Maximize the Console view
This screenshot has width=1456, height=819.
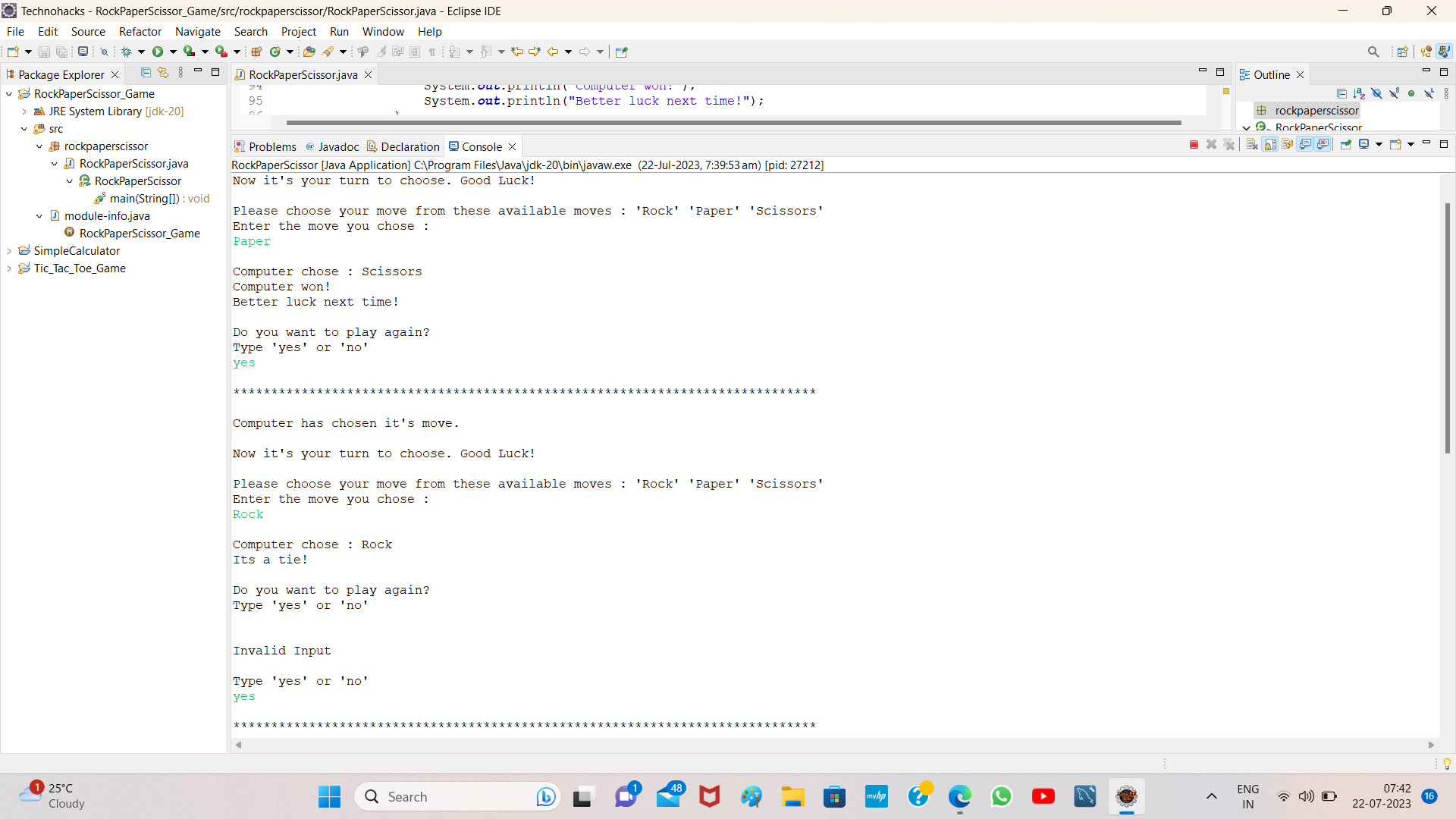[1445, 143]
